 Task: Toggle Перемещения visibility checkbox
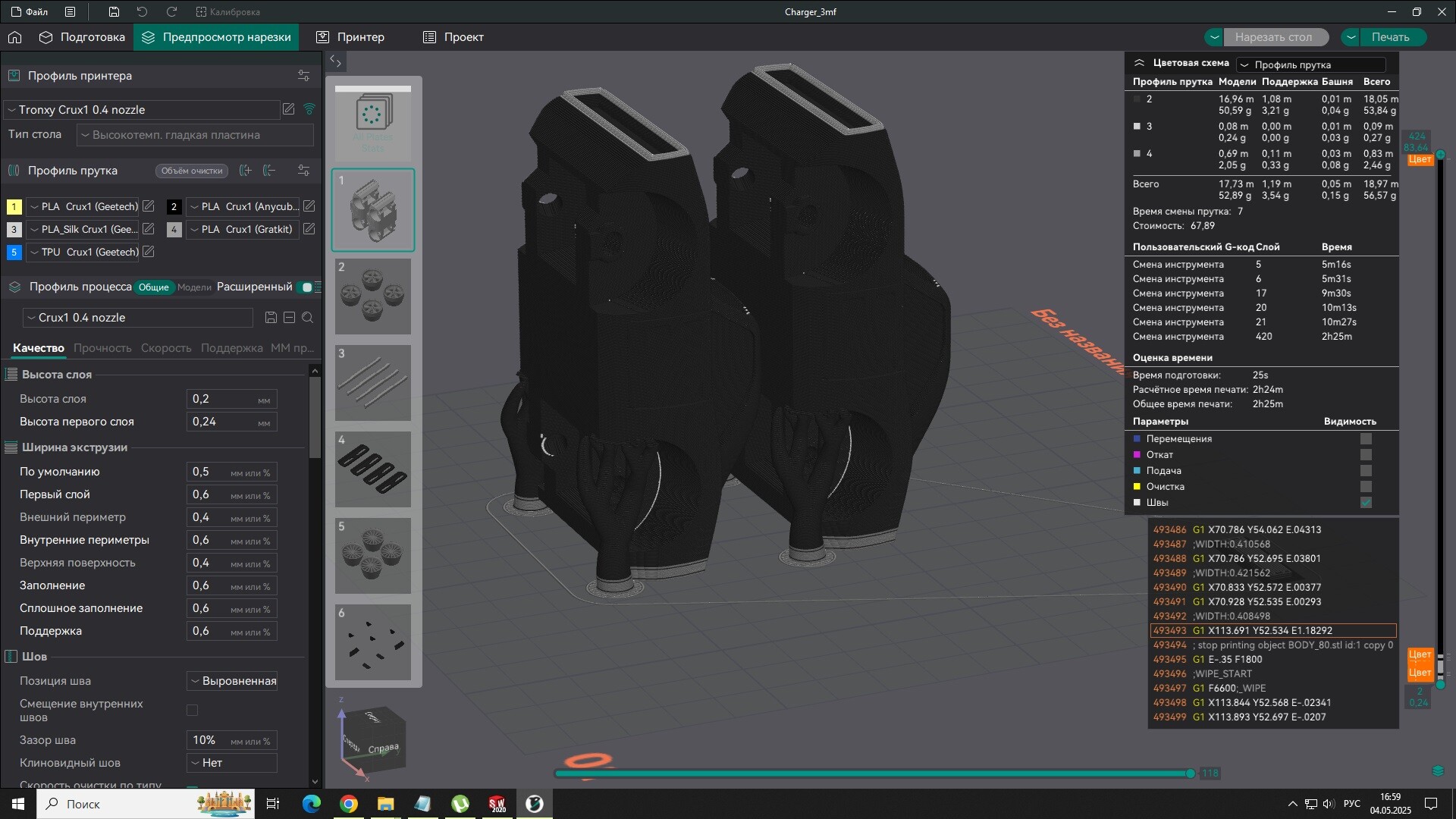[x=1366, y=439]
